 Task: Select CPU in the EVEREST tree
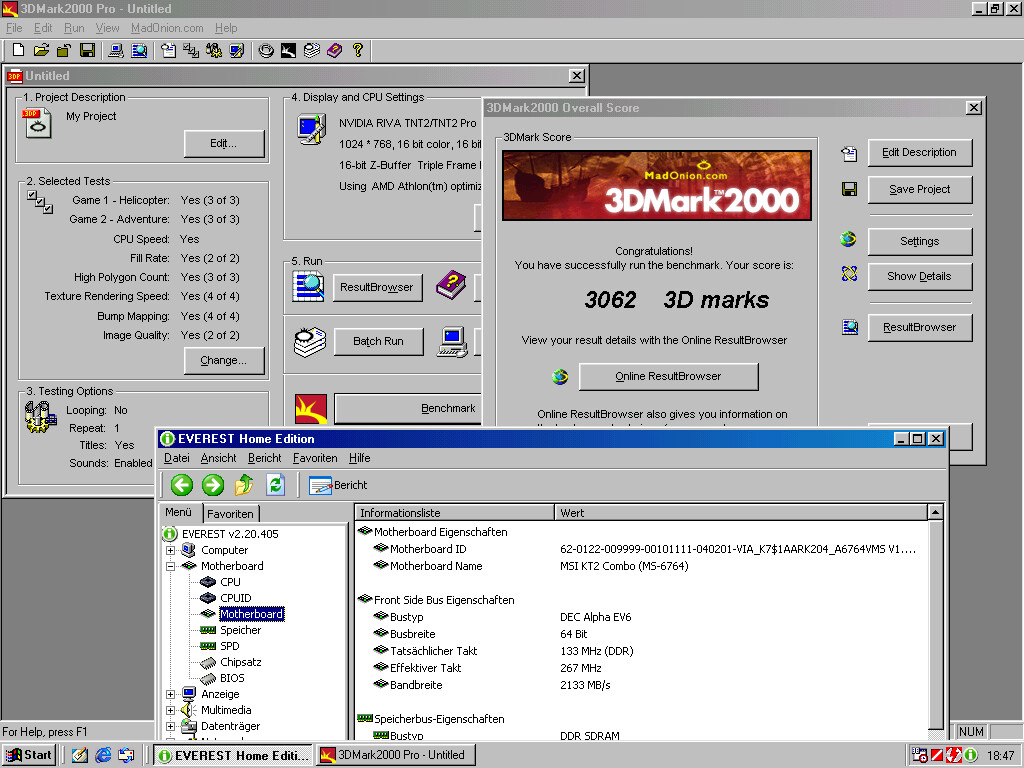click(230, 582)
